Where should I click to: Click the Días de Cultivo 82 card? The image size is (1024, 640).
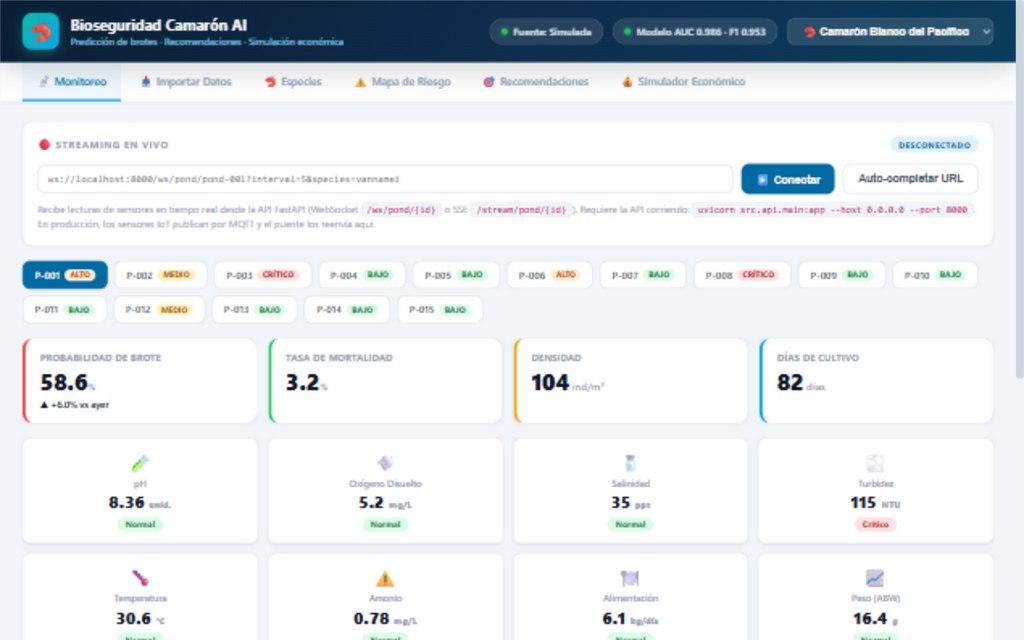pyautogui.click(x=876, y=381)
